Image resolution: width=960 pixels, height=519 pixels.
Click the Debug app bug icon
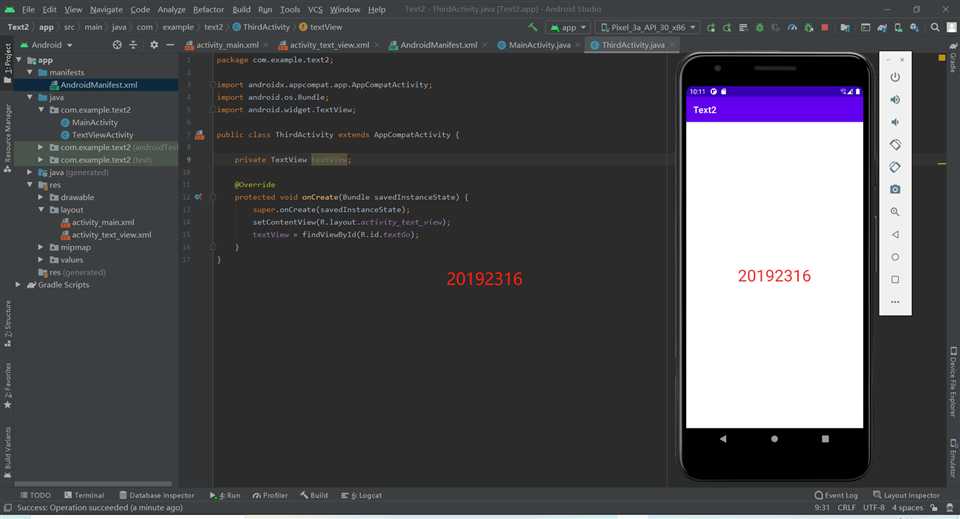760,28
